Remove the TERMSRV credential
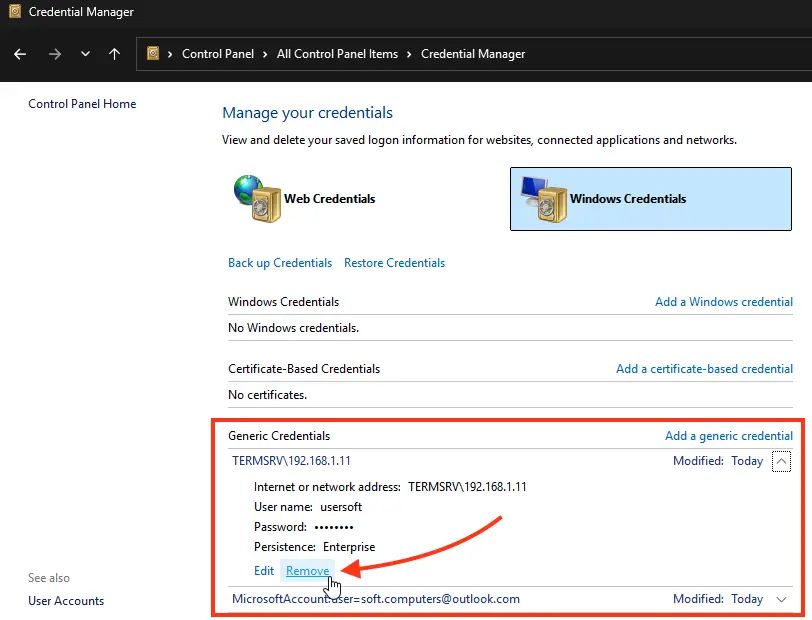This screenshot has width=812, height=620. pyautogui.click(x=306, y=571)
